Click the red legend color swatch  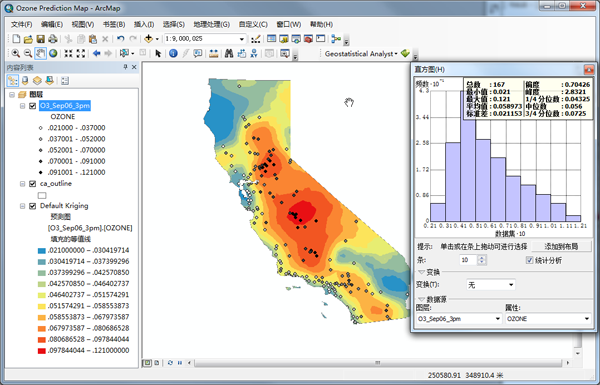coord(42,351)
